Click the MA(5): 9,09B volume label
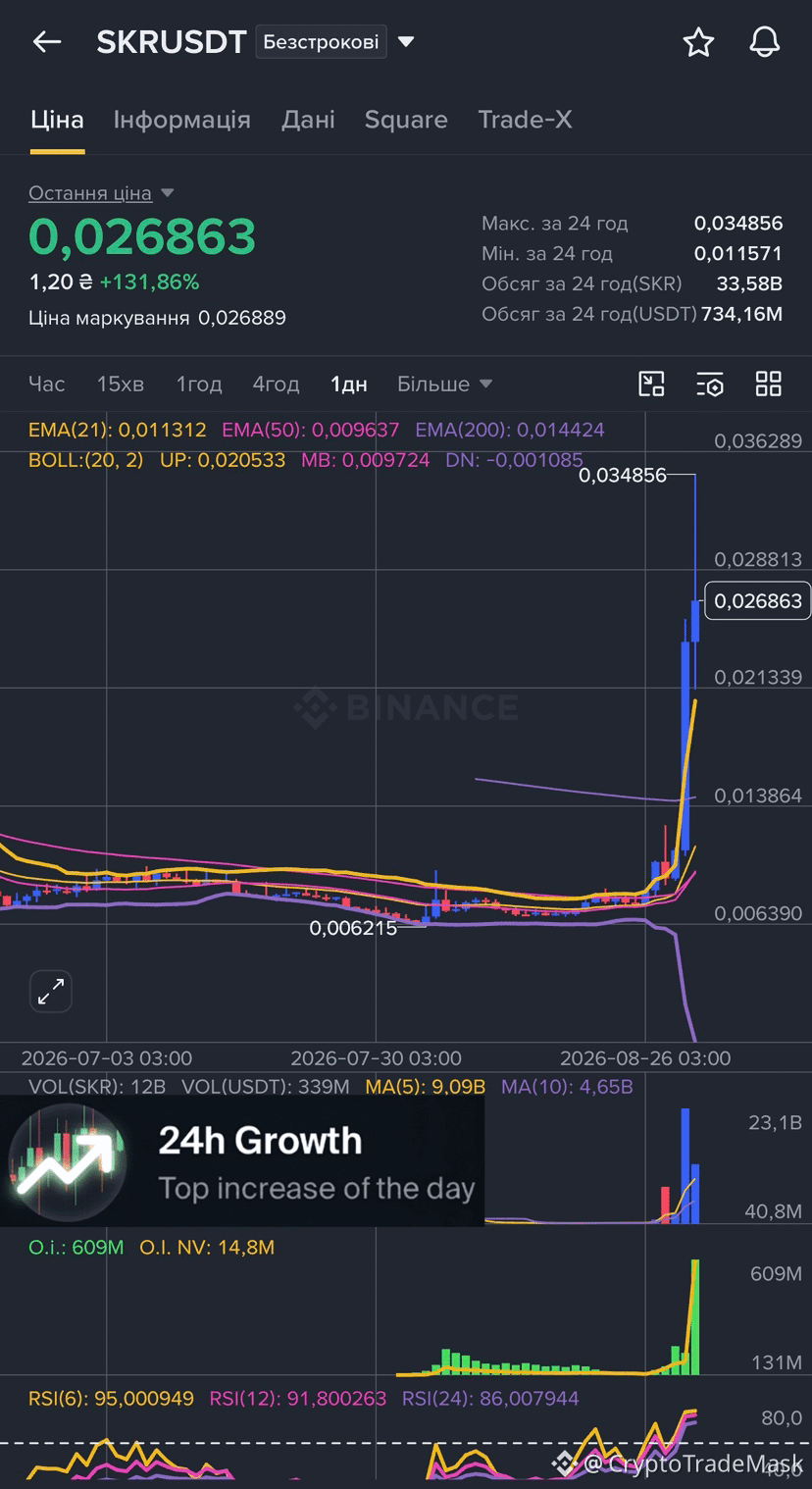The height and width of the screenshot is (1489, 812). tap(426, 1087)
